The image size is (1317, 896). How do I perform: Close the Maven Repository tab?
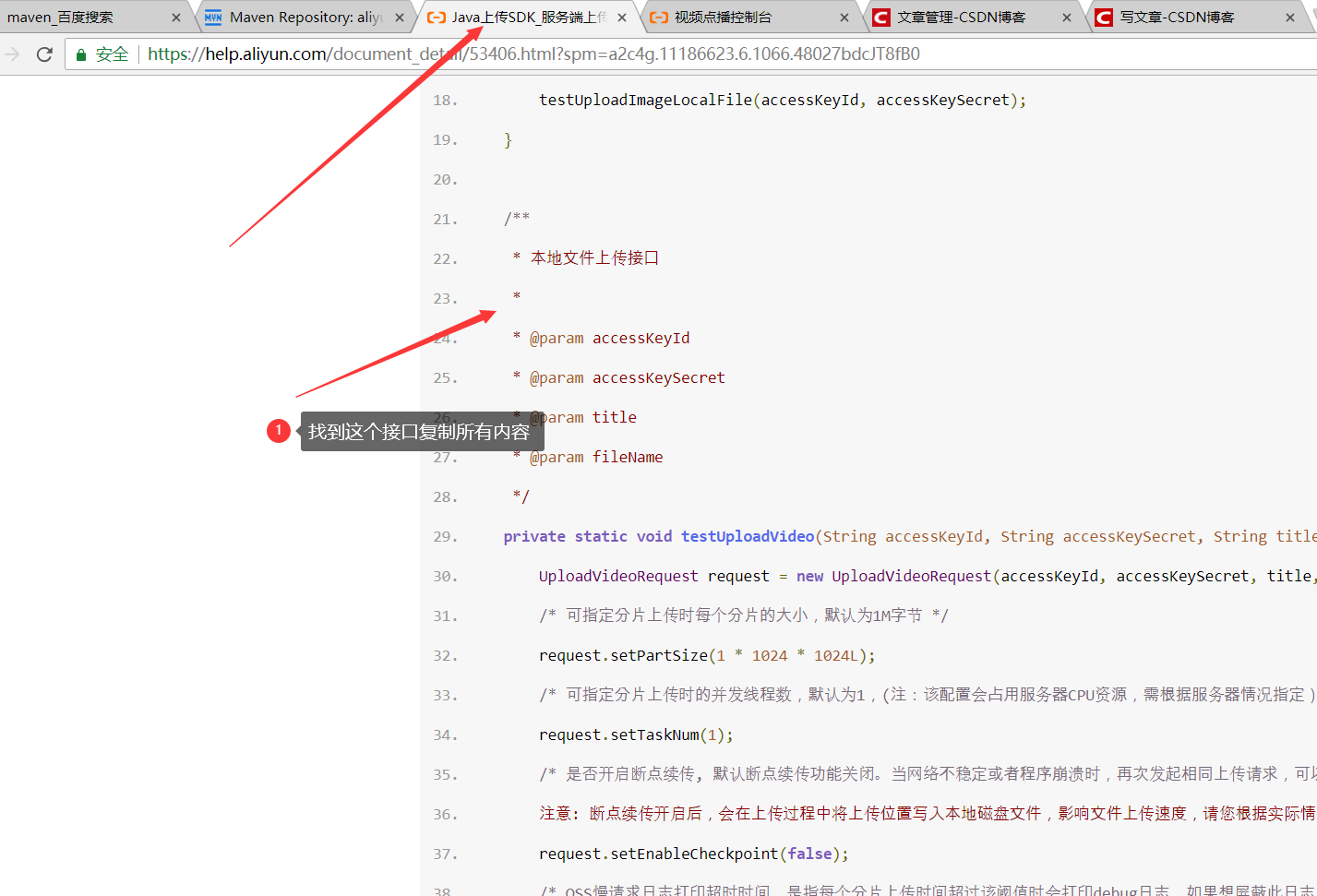pyautogui.click(x=400, y=18)
